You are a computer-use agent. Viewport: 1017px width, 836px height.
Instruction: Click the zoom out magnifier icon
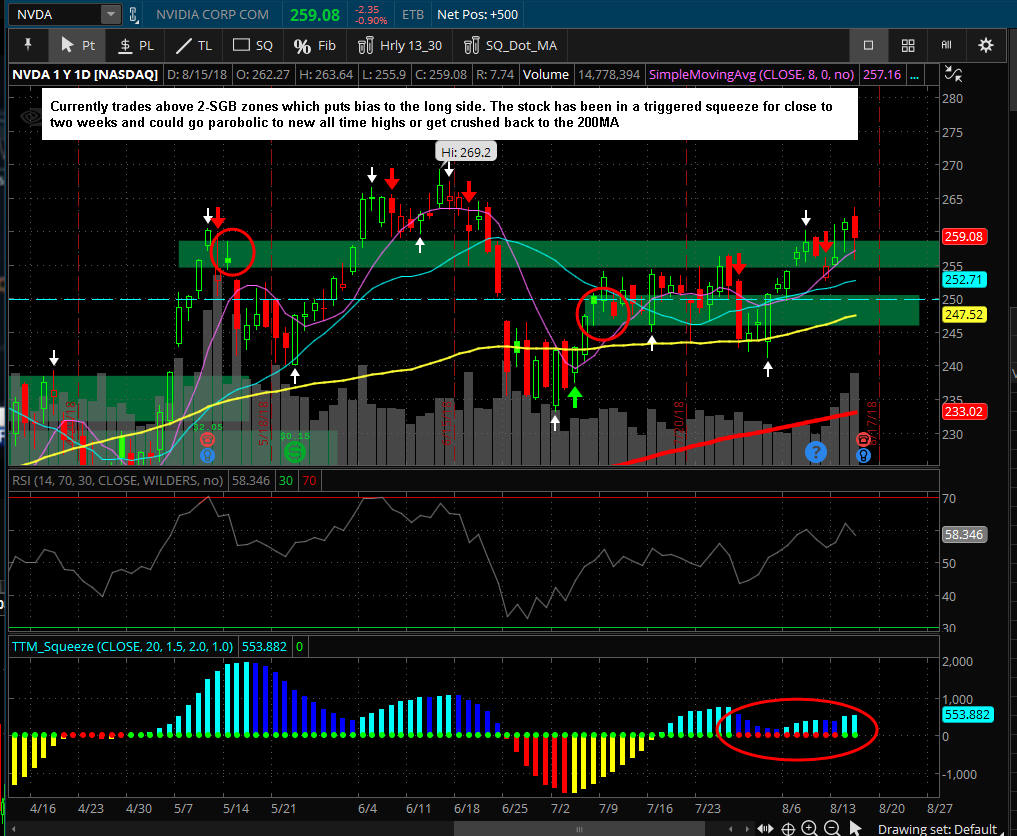coord(831,828)
